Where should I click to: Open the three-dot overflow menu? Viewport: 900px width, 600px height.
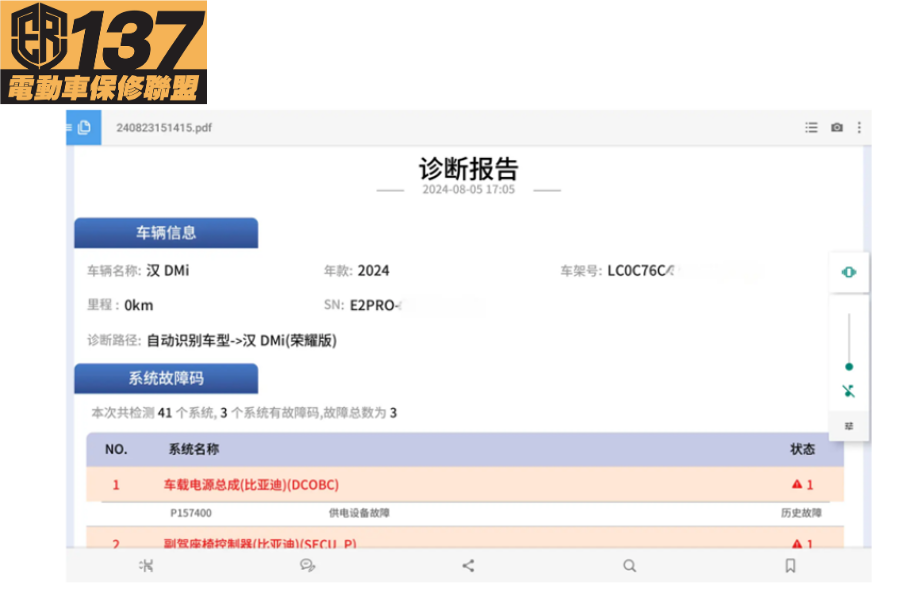[x=859, y=128]
